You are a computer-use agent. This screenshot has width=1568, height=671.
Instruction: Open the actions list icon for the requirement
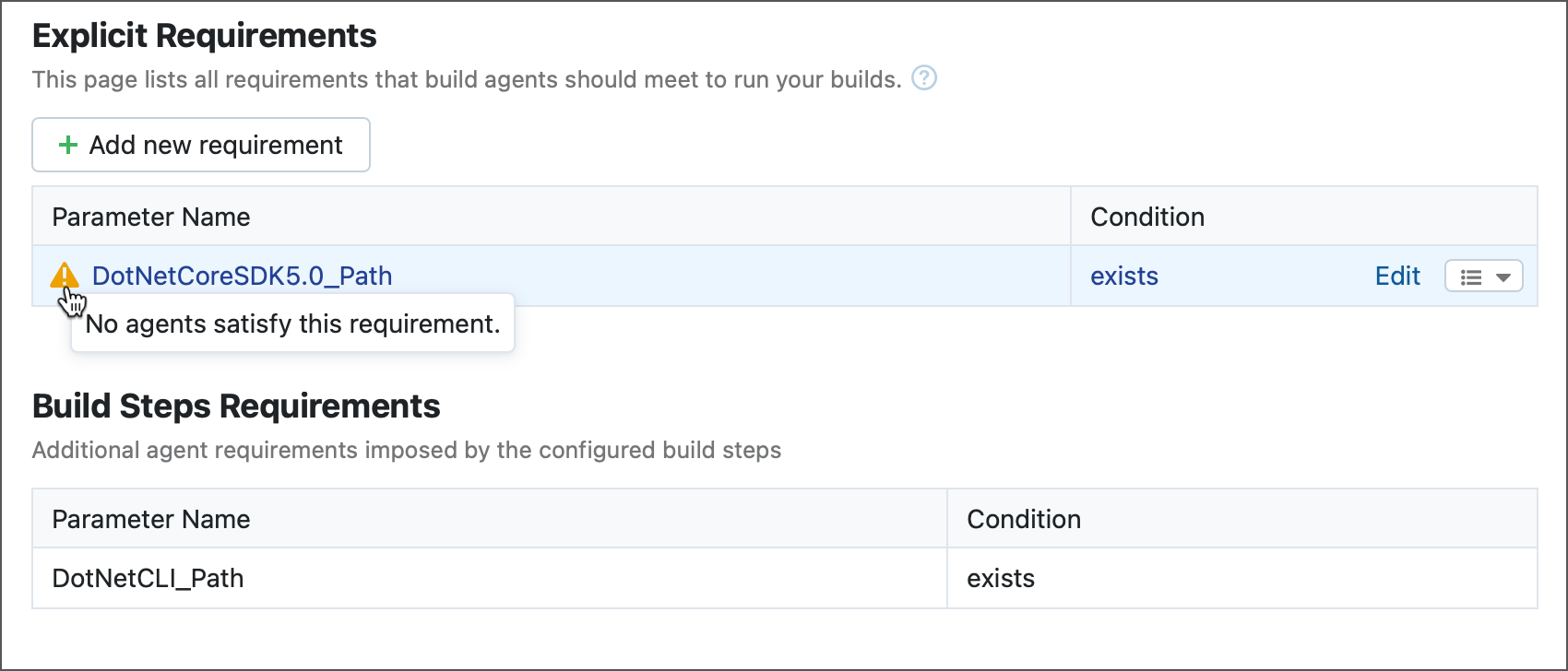1483,276
